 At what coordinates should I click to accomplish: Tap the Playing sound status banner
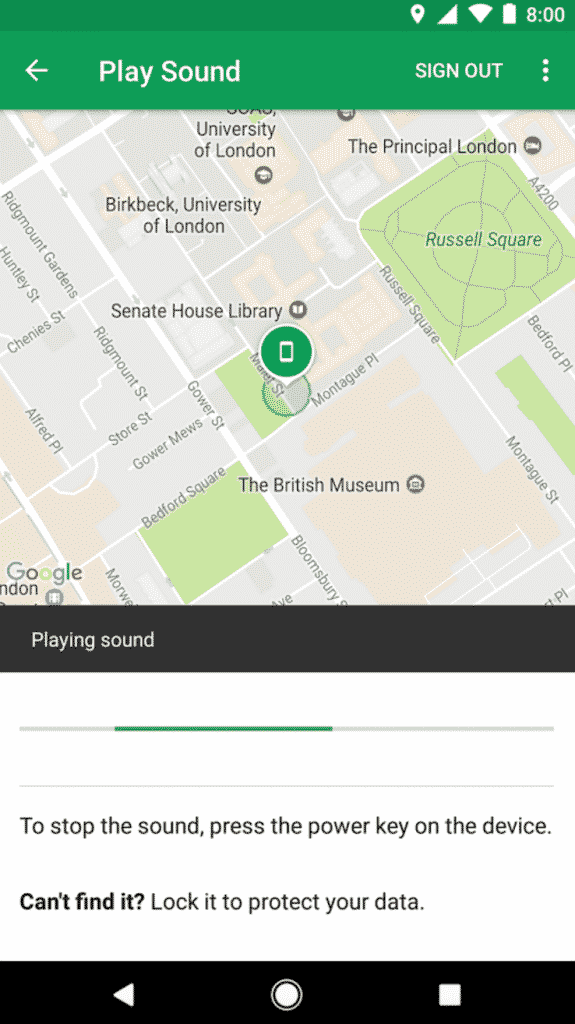pos(288,639)
